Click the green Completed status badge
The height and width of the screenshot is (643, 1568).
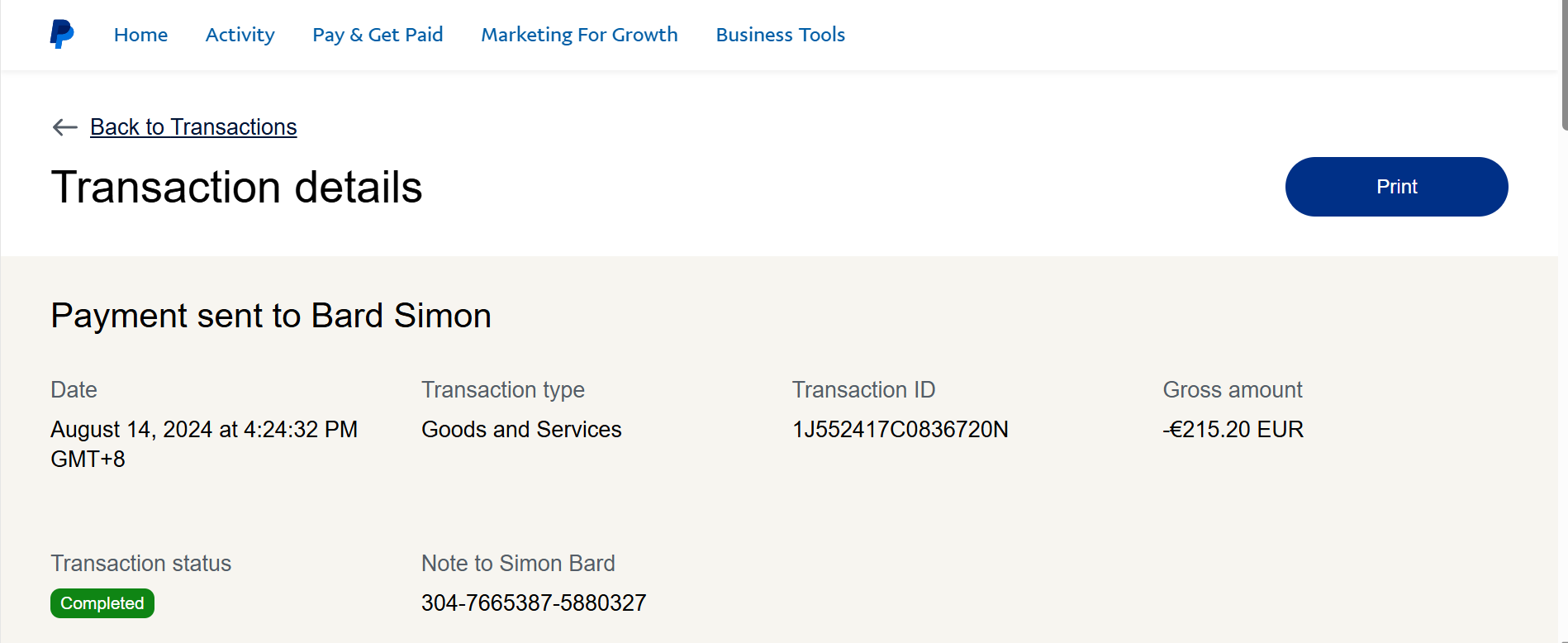click(102, 603)
